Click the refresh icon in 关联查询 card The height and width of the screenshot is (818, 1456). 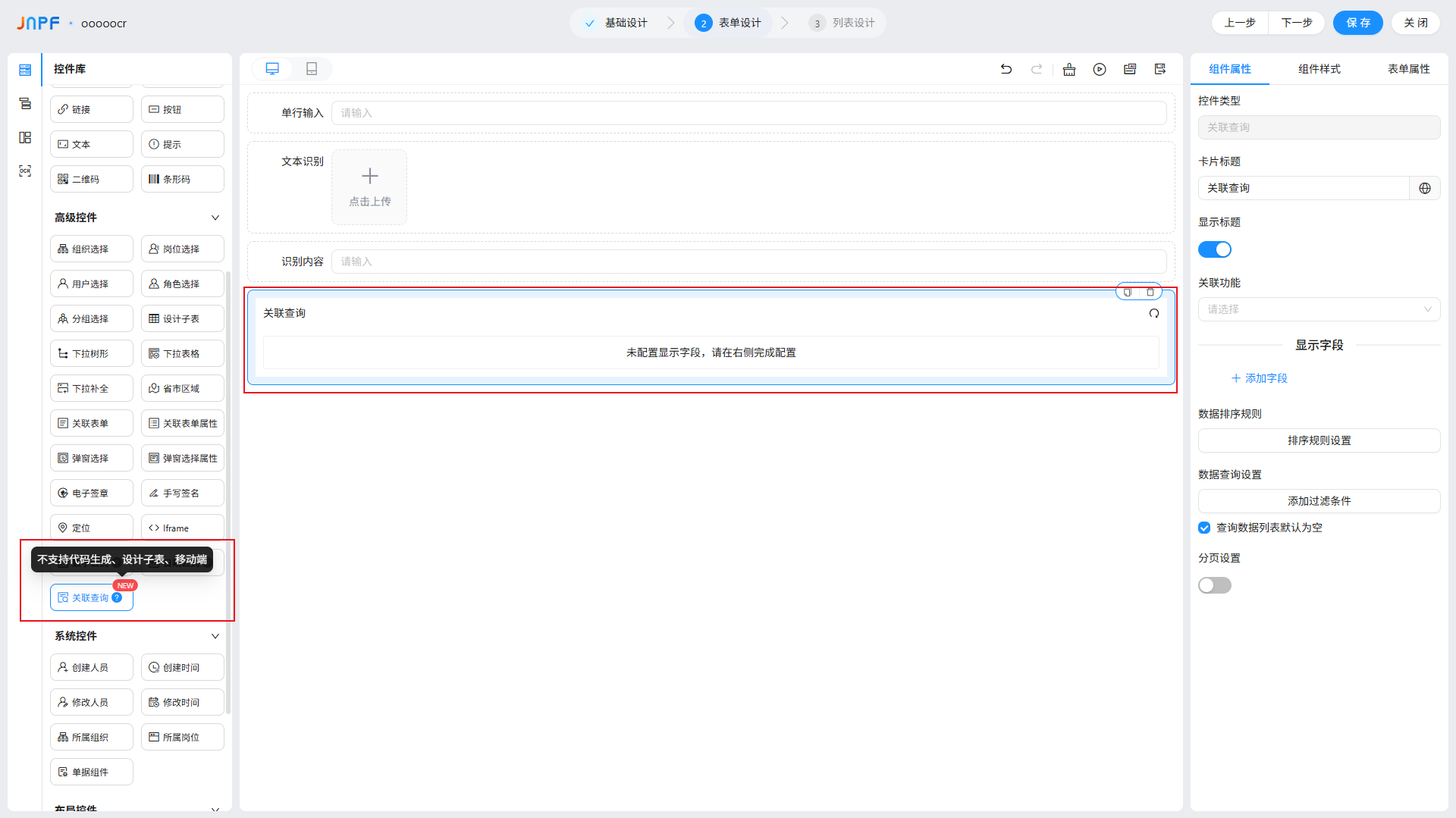point(1154,313)
